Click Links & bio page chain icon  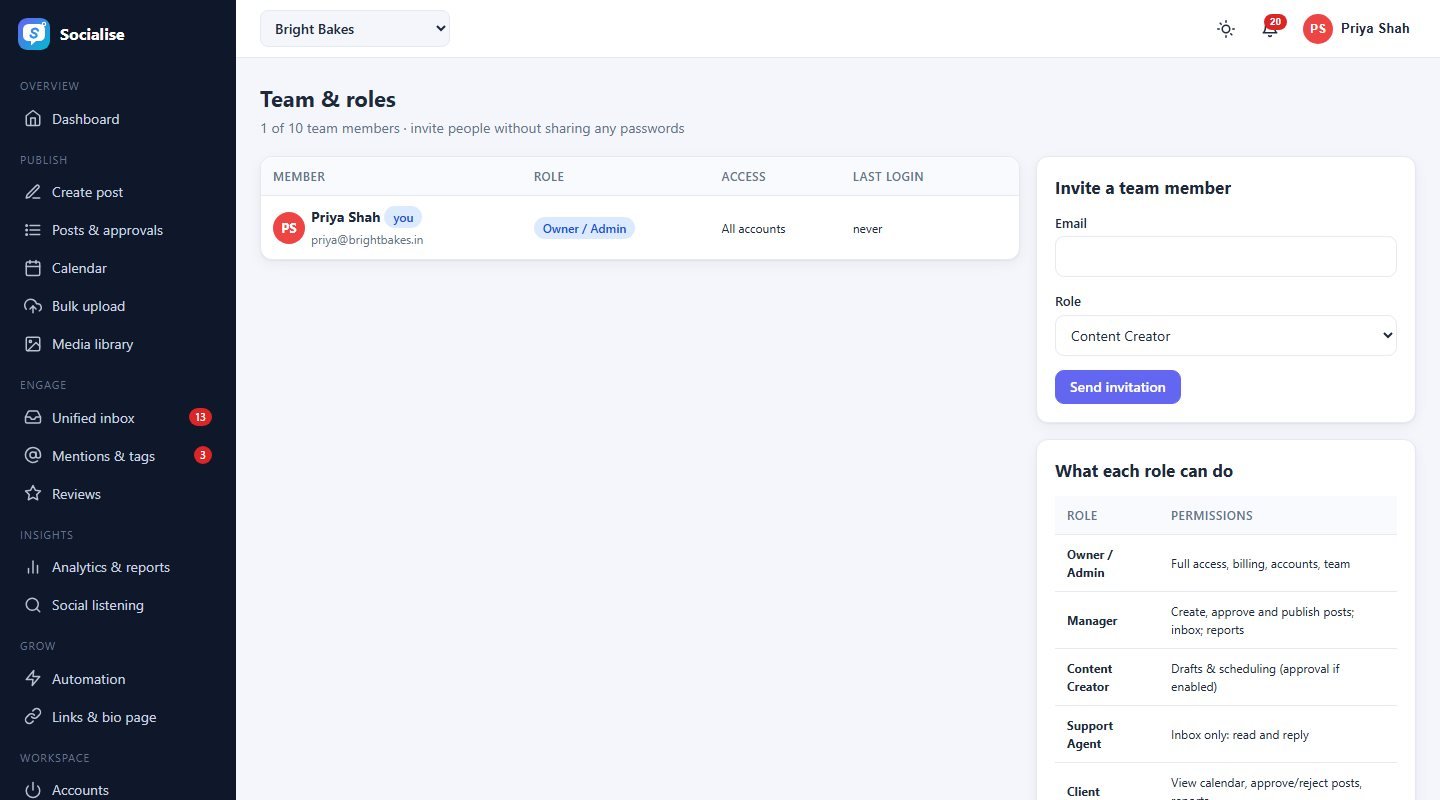tap(33, 717)
